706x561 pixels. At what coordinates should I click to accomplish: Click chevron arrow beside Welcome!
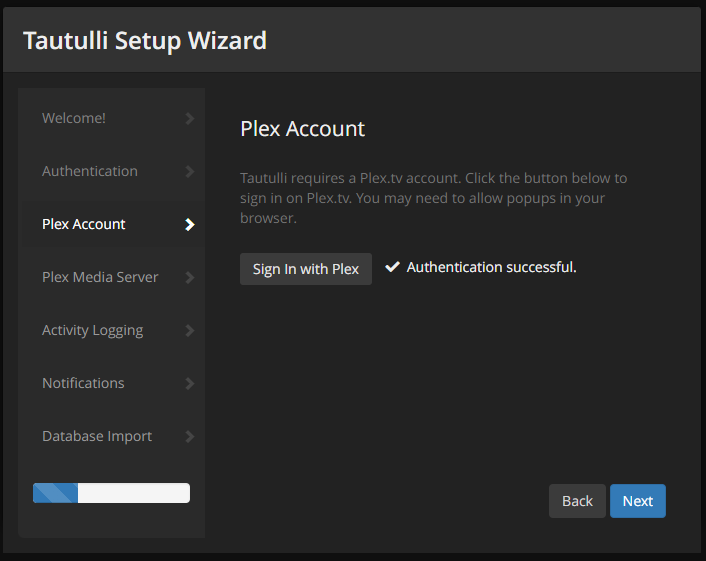point(190,119)
